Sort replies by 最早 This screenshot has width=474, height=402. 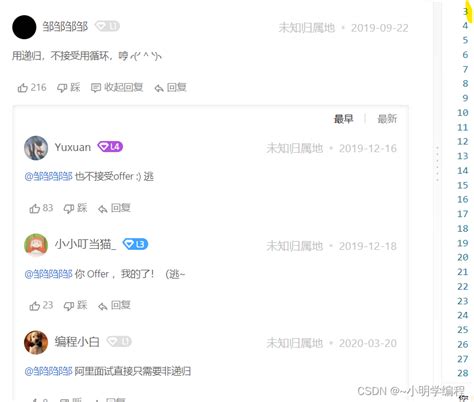point(344,119)
